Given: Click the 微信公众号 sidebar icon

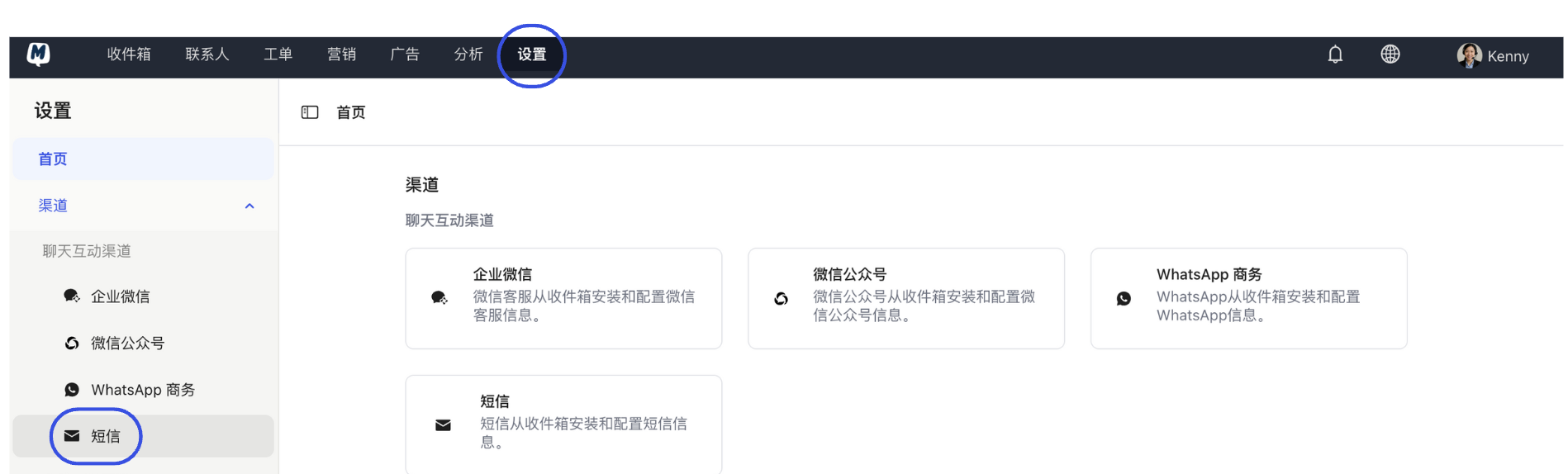Looking at the screenshot, I should pyautogui.click(x=72, y=344).
